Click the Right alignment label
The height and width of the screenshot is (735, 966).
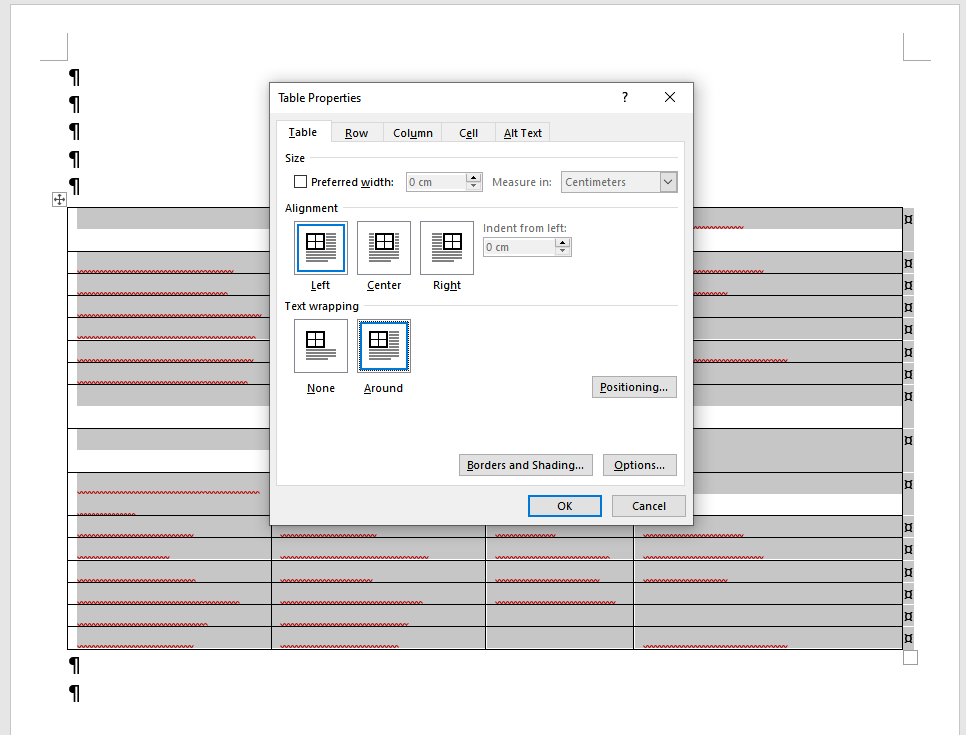pos(447,285)
